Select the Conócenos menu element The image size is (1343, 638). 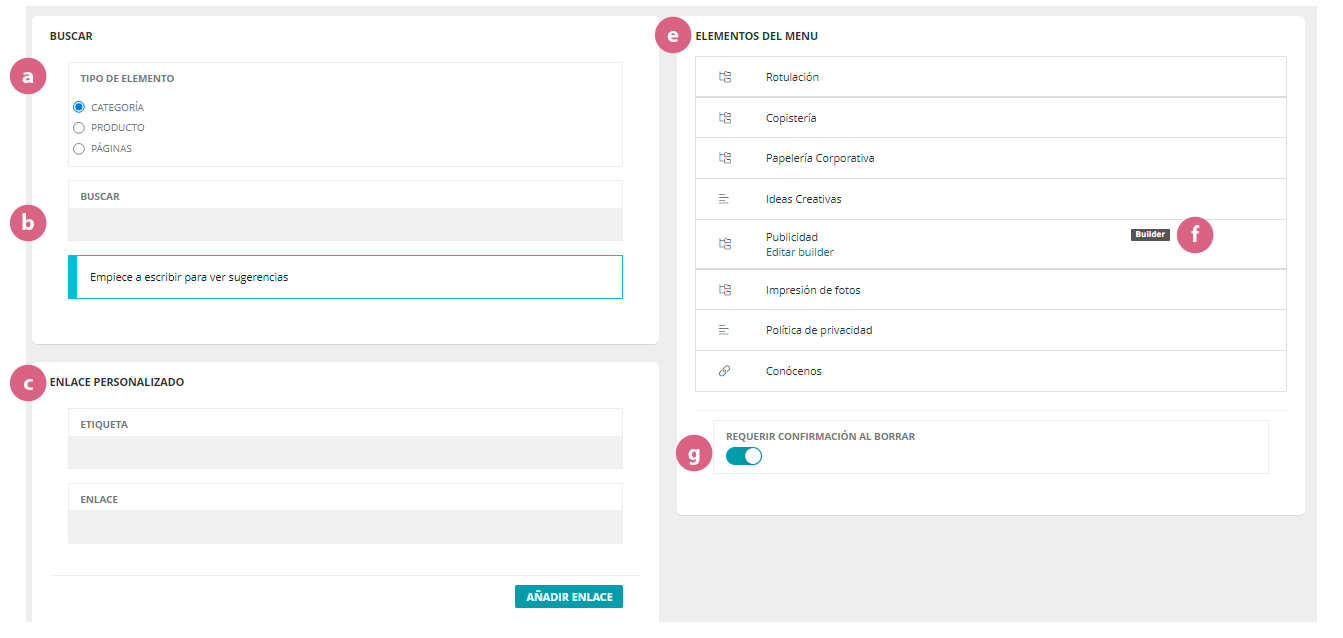[x=794, y=371]
